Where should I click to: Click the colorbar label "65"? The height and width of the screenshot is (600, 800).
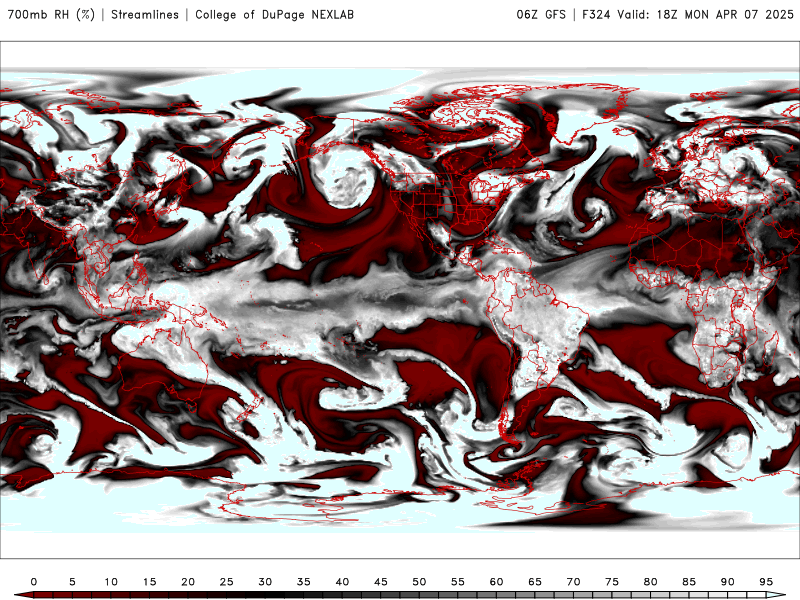(535, 582)
